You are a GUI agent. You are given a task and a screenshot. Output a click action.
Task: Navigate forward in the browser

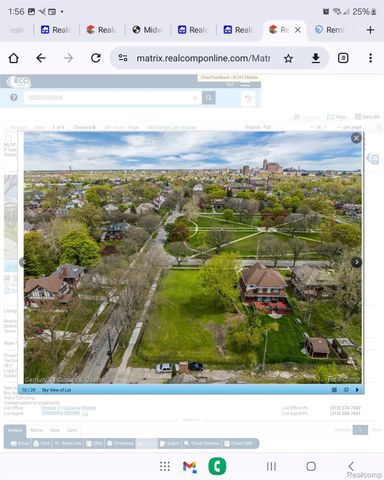(x=68, y=58)
